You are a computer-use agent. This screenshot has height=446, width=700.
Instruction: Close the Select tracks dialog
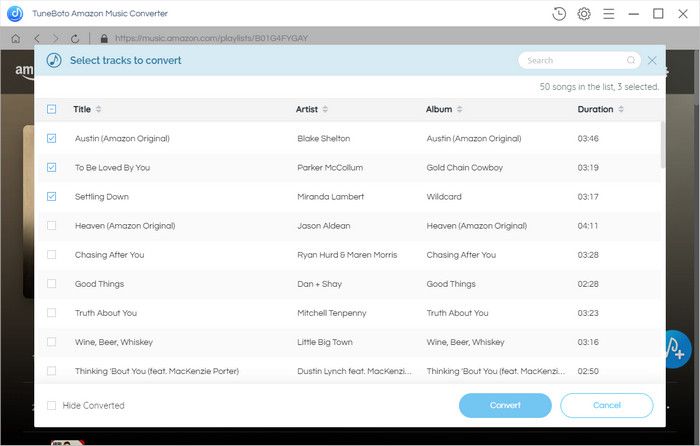click(x=652, y=60)
